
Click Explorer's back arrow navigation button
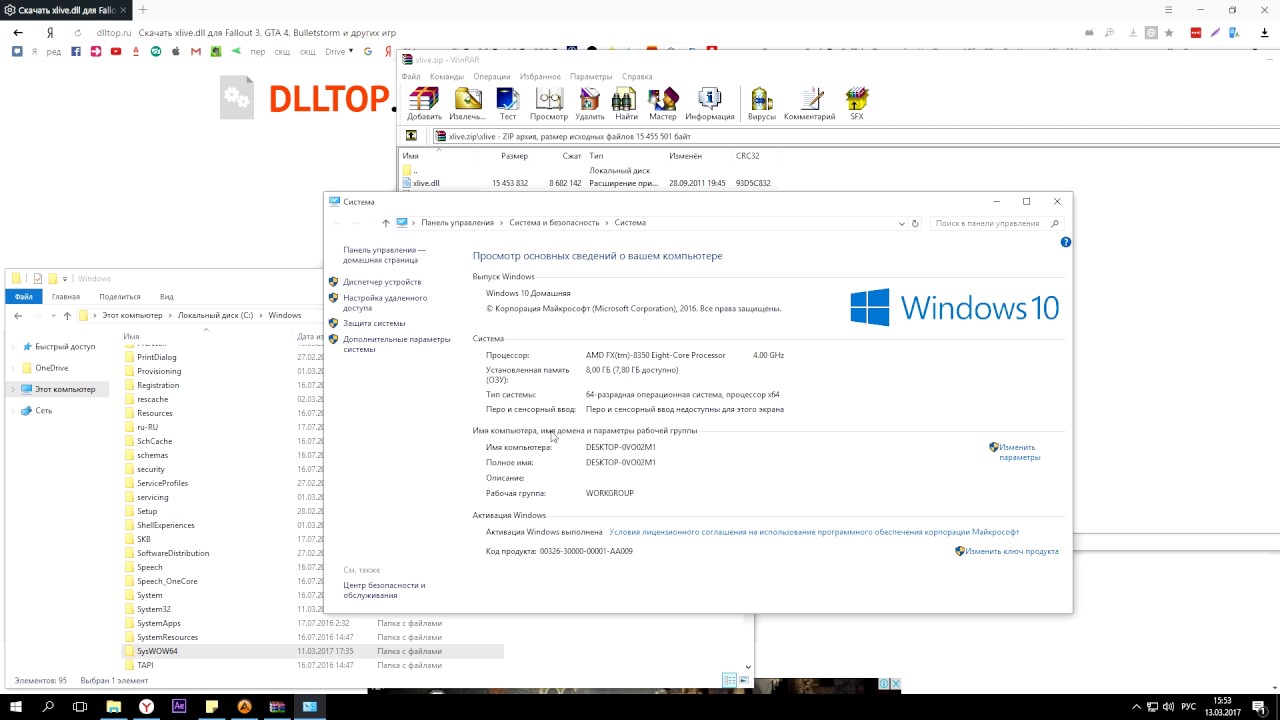point(18,315)
